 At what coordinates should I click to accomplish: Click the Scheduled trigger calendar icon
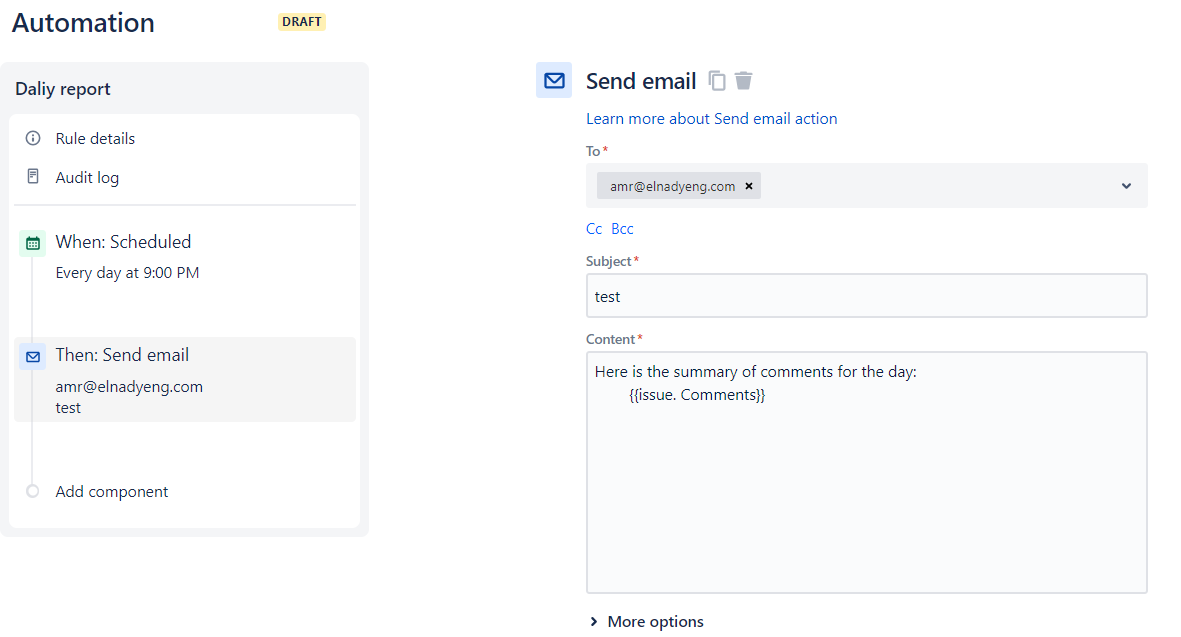[x=31, y=242]
